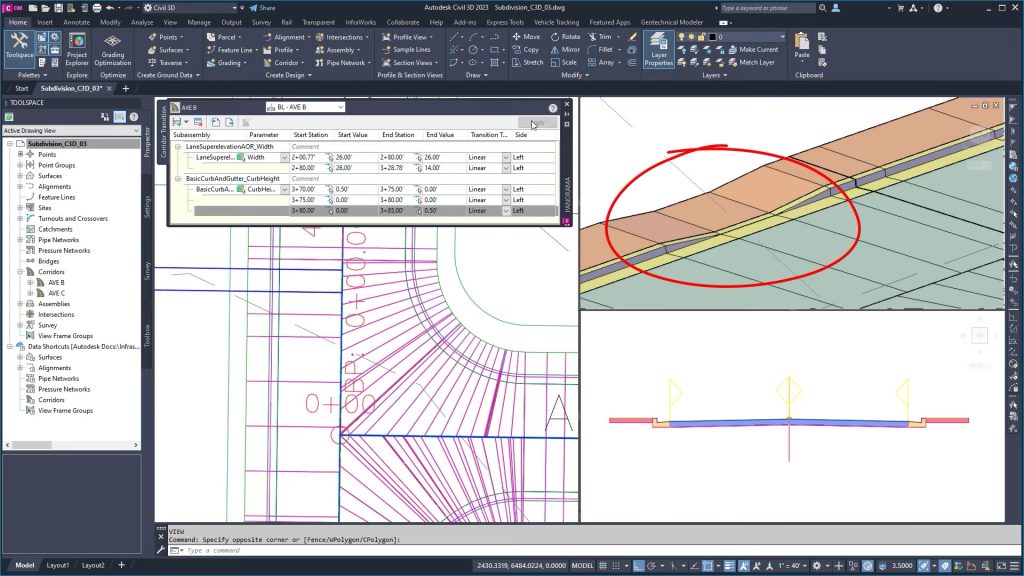
Task: Click the 3+85.00' End Station cell
Action: point(398,211)
